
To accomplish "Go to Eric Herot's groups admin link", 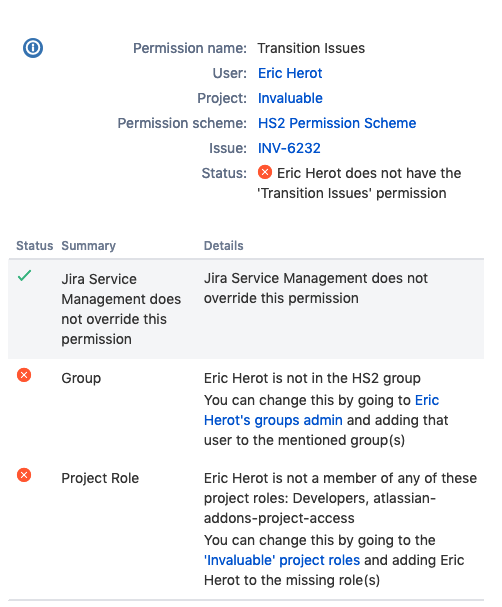I will 321,410.
